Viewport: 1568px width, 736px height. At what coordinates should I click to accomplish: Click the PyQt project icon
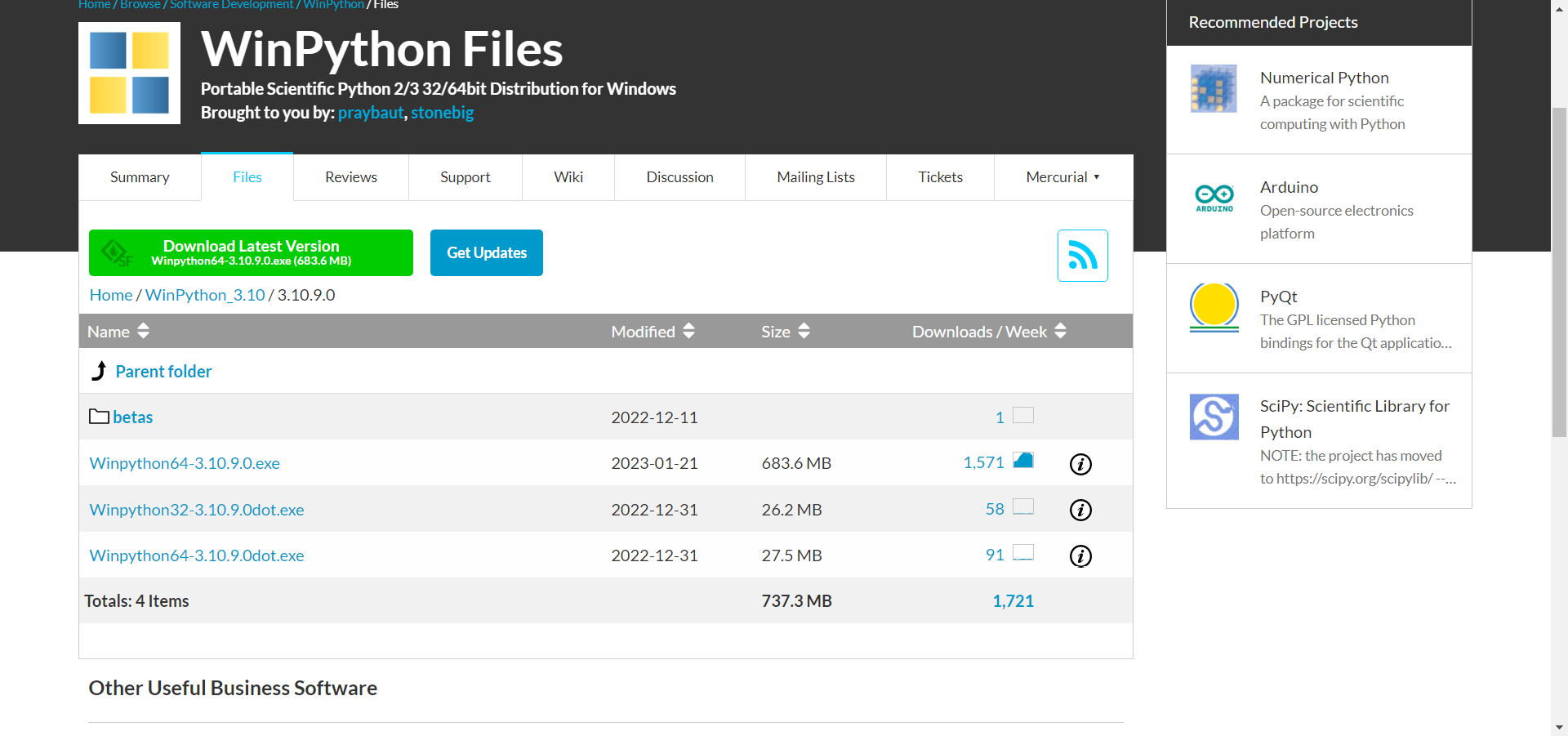click(x=1214, y=307)
